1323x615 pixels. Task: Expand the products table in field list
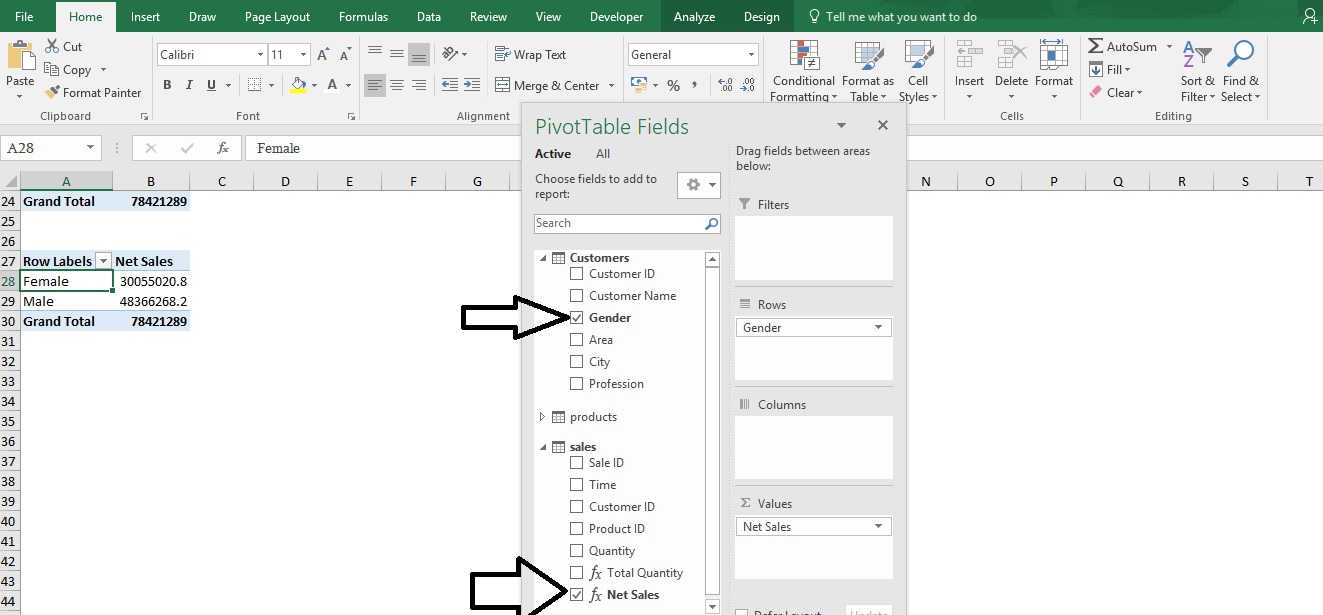tap(543, 416)
